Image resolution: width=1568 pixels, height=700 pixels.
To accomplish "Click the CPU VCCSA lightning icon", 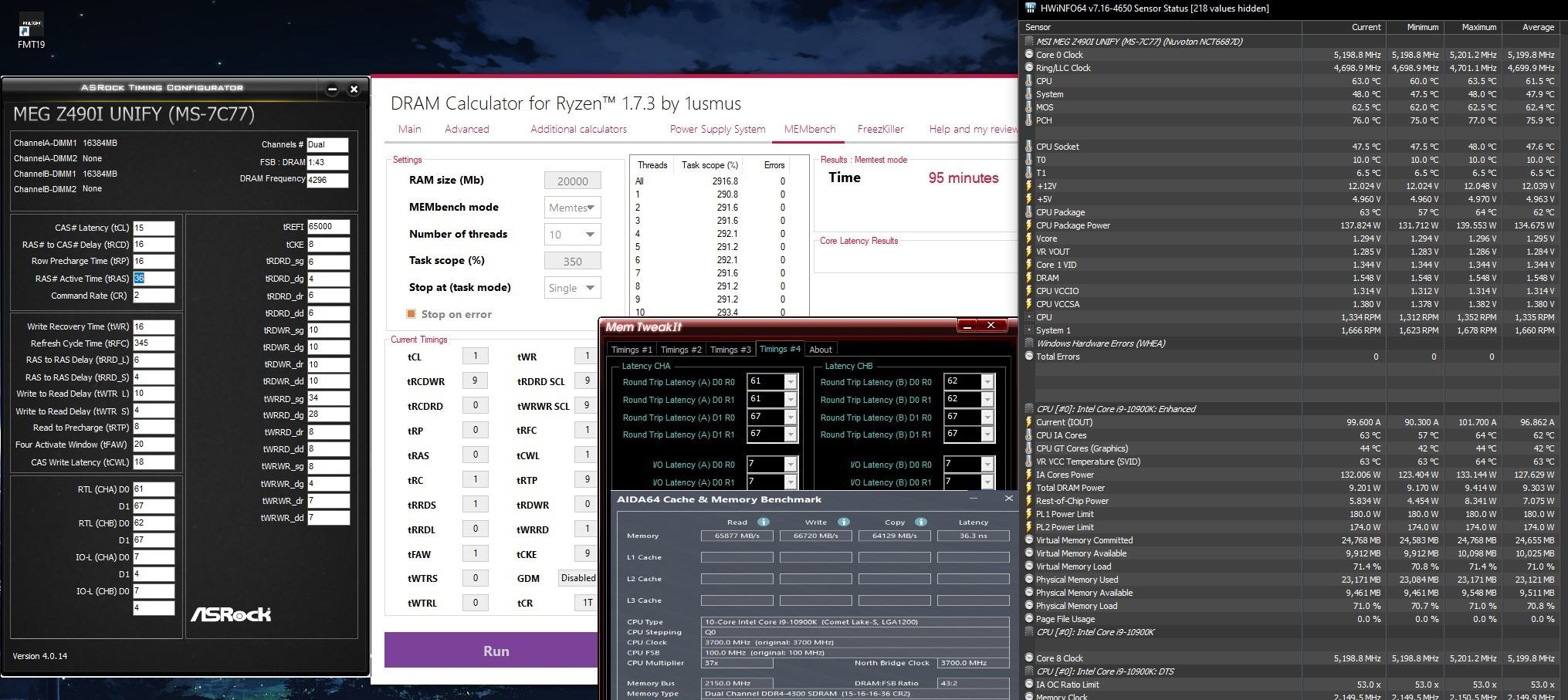I will 1029,304.
